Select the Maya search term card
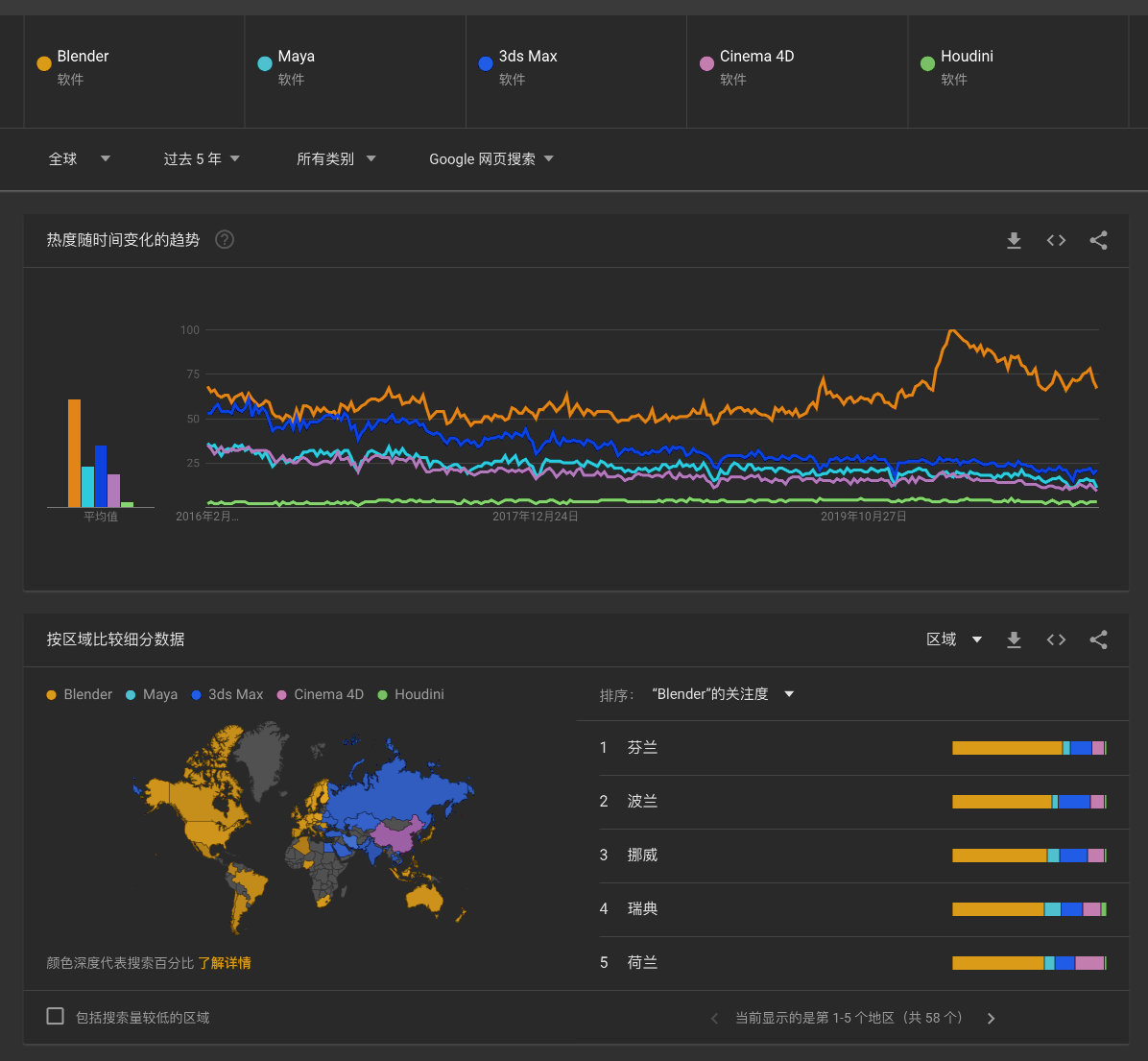The height and width of the screenshot is (1061, 1148). coord(355,72)
